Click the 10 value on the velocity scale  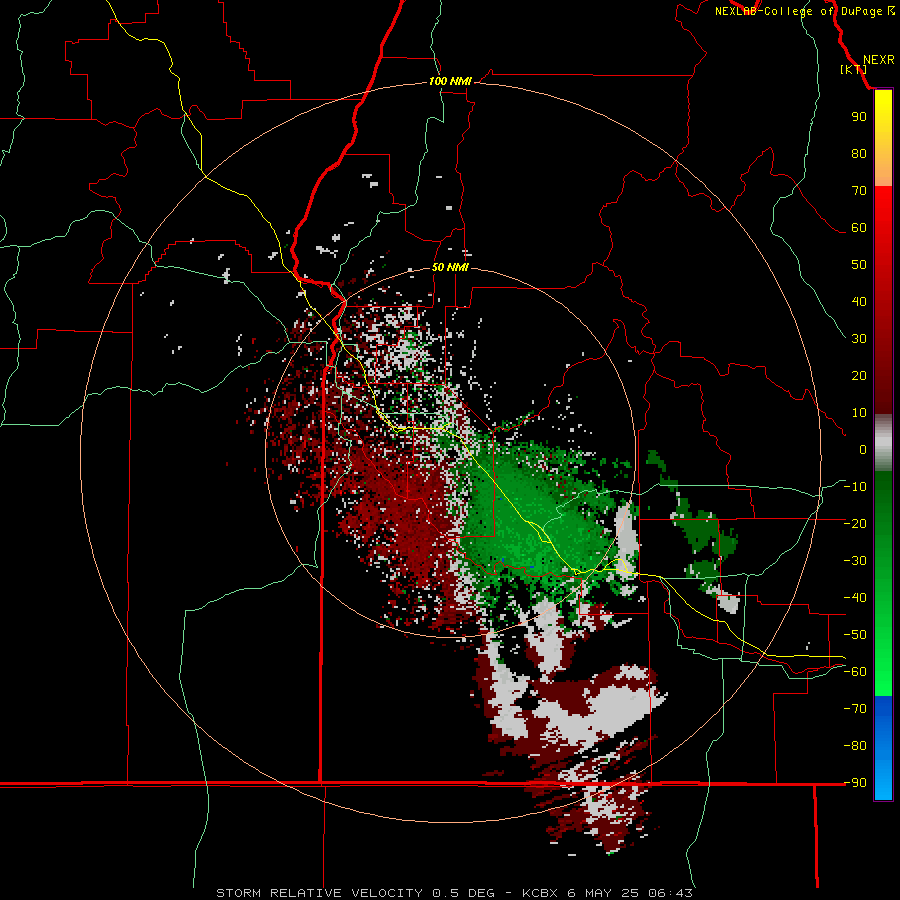click(859, 413)
